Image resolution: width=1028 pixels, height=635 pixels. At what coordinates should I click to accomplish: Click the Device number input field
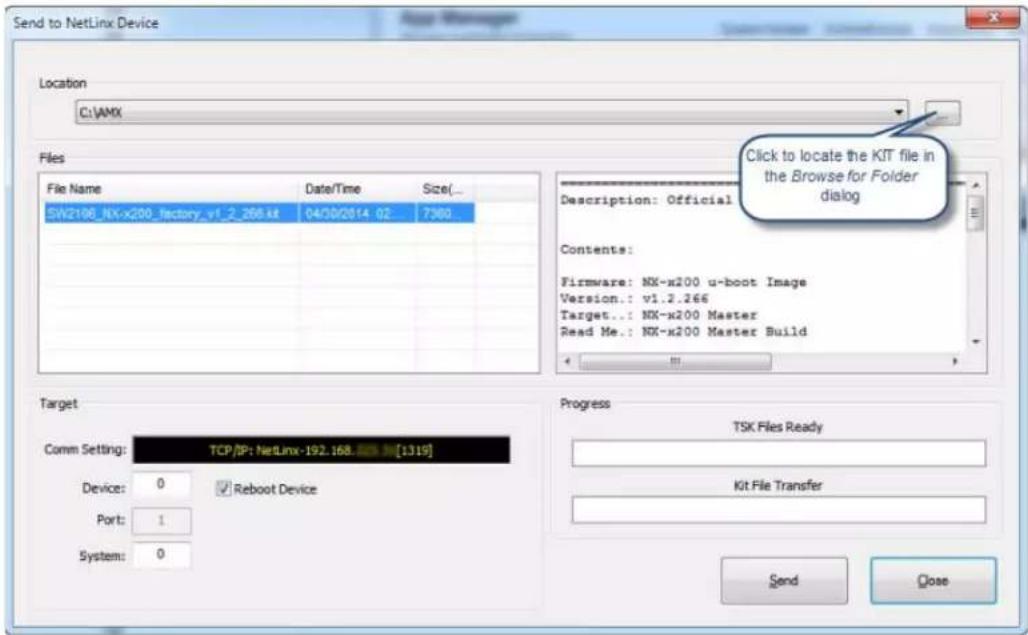(x=161, y=486)
